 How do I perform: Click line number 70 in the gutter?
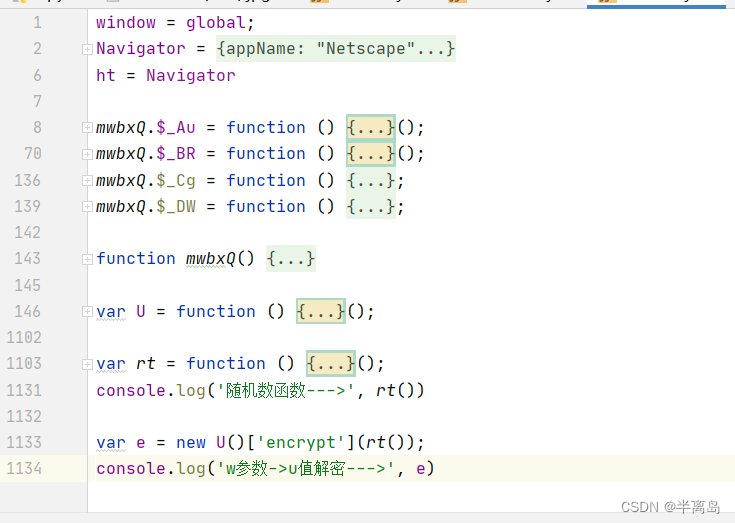pyautogui.click(x=33, y=154)
